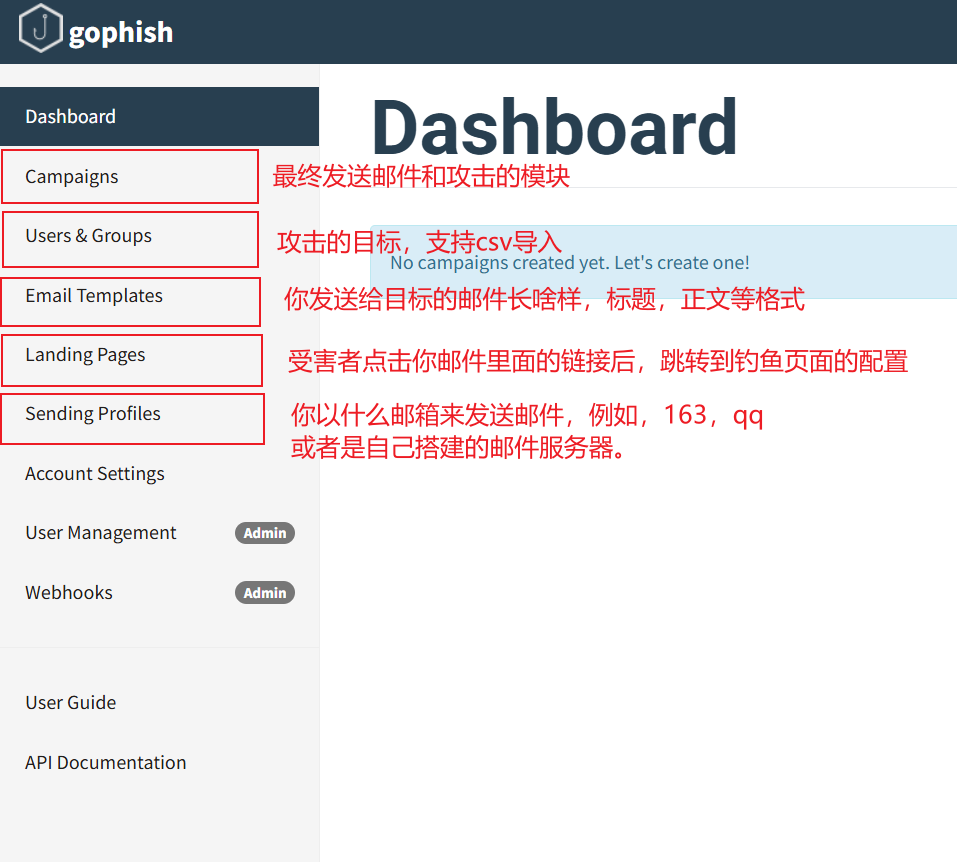Open the User Guide link
The width and height of the screenshot is (957, 862).
(71, 703)
